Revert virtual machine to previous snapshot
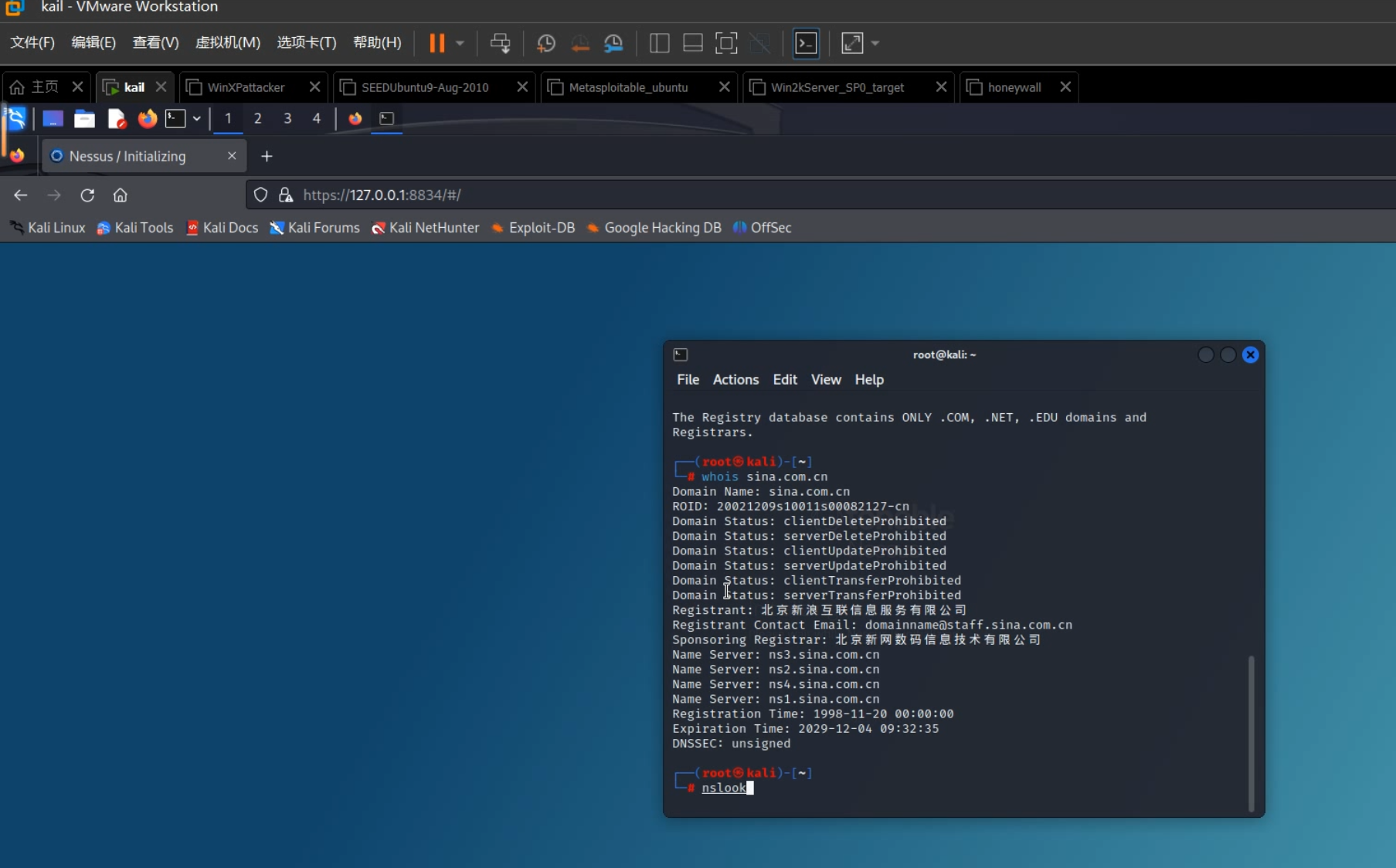Image resolution: width=1396 pixels, height=868 pixels. coord(580,43)
